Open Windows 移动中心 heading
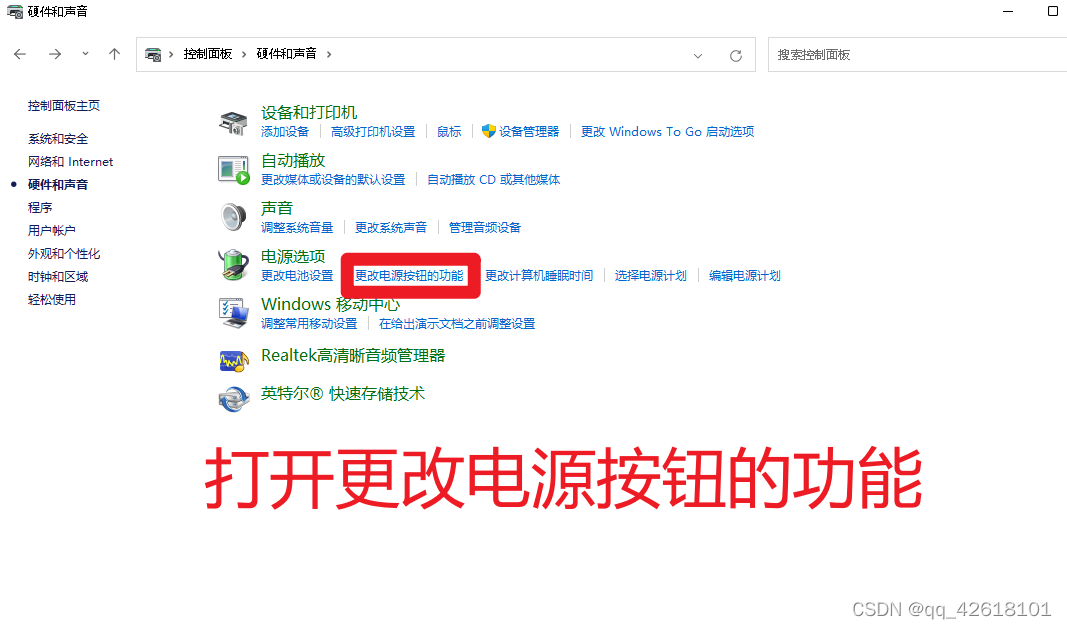The image size is (1067, 629). (x=331, y=304)
